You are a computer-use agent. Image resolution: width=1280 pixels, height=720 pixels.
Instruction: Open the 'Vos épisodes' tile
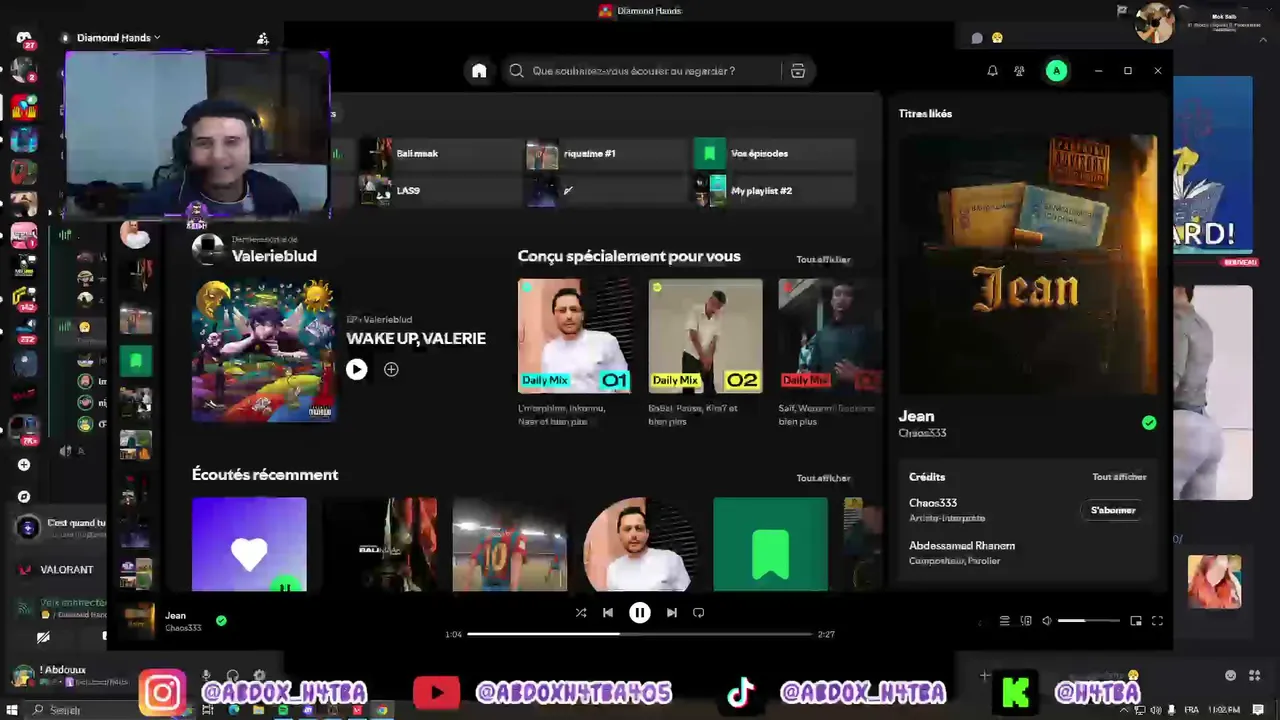(774, 154)
